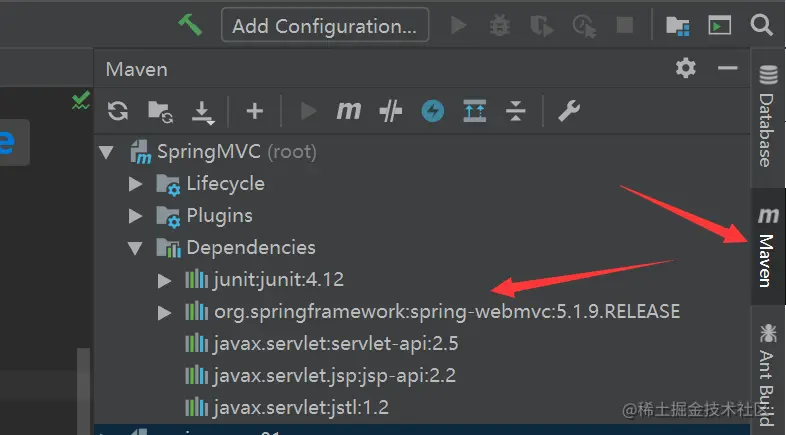Click the folder icon beside Plugins
Image resolution: width=786 pixels, height=435 pixels.
[168, 216]
